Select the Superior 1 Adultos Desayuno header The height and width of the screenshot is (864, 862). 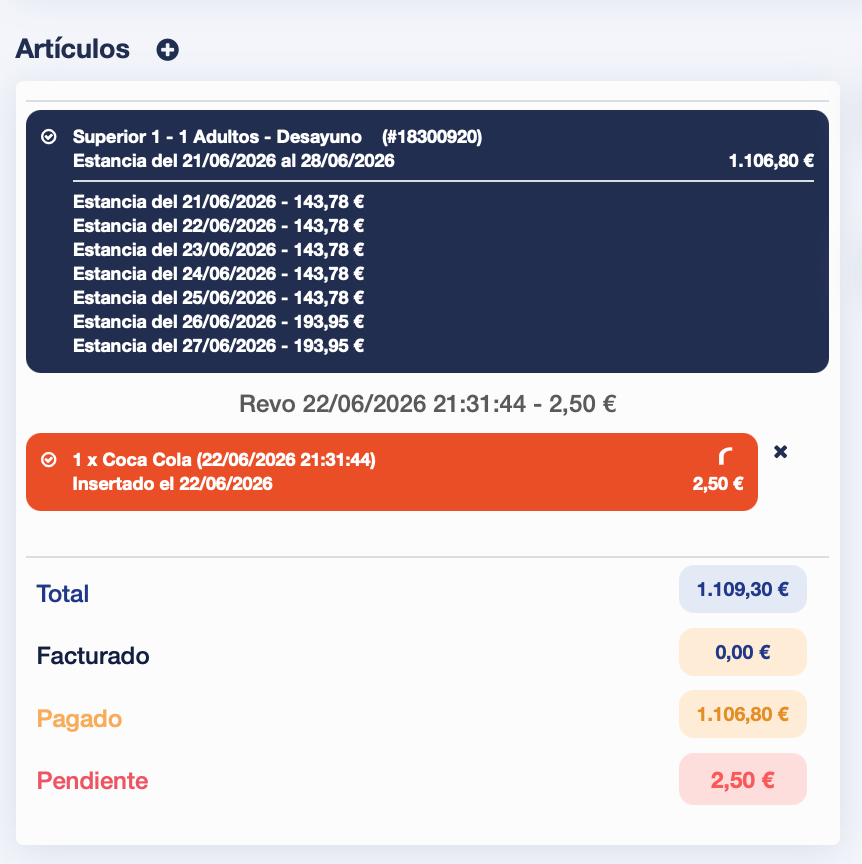point(217,137)
